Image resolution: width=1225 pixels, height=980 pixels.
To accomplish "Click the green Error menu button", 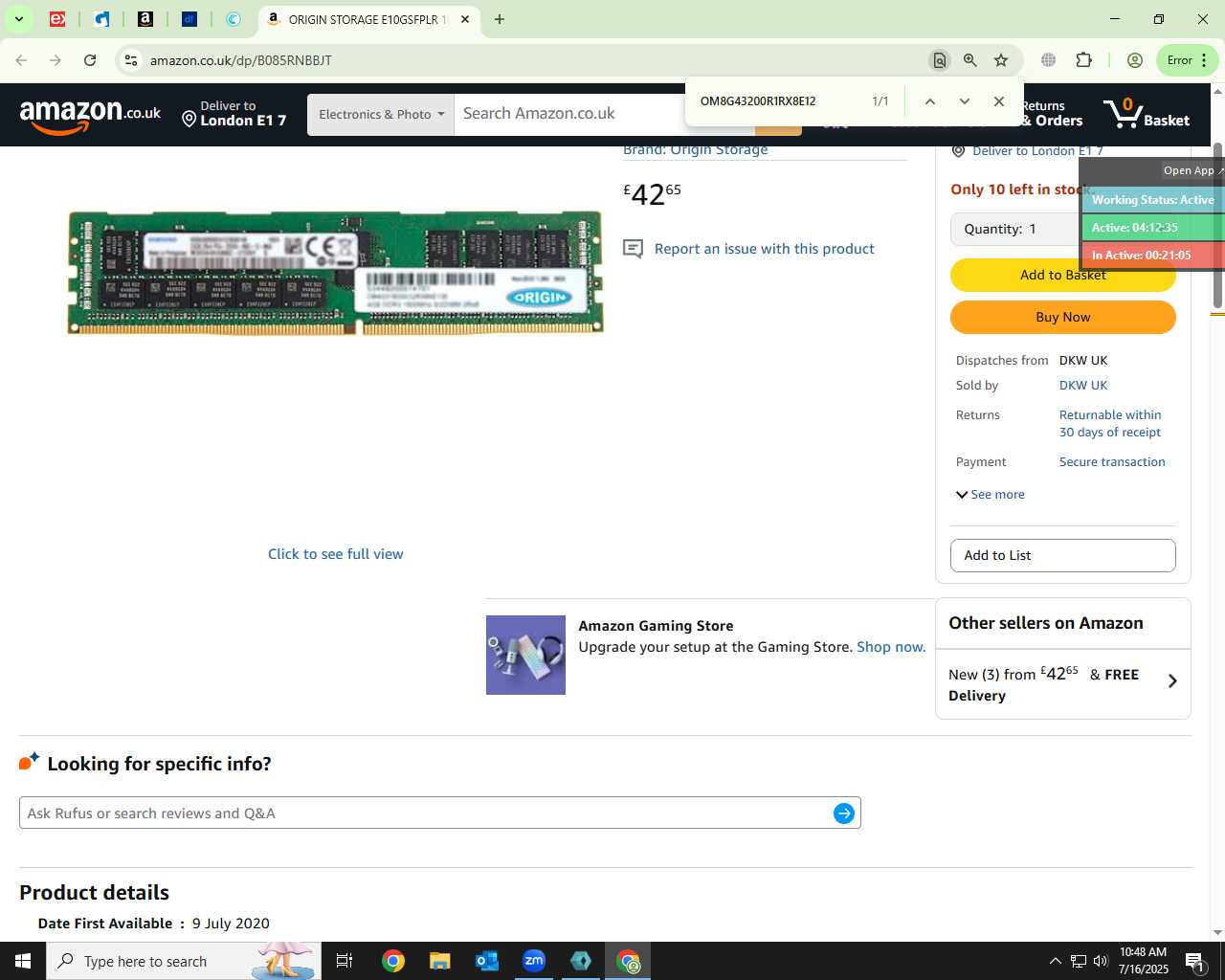I will tap(1187, 60).
